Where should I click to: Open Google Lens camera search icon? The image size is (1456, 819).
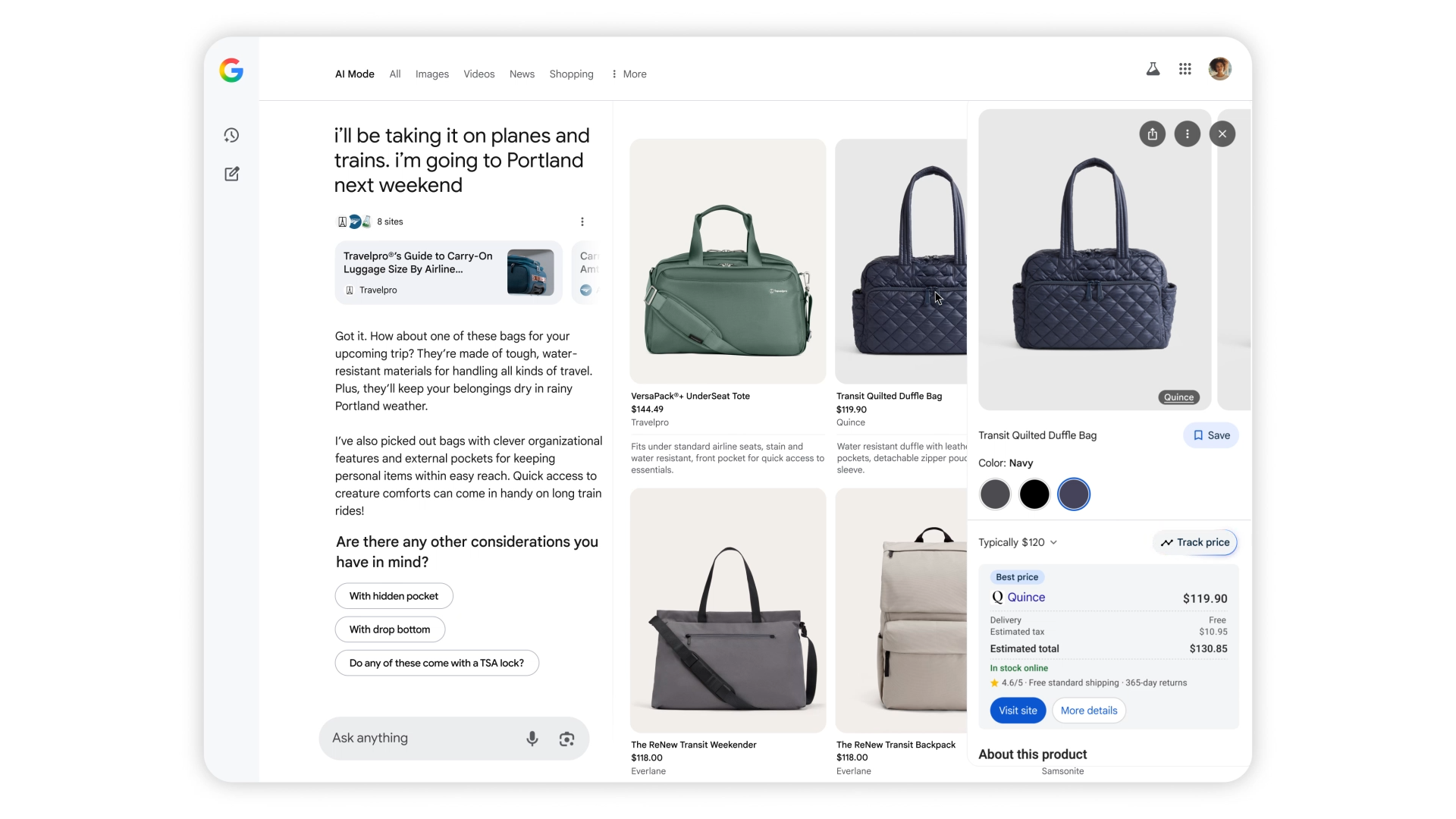pos(566,739)
